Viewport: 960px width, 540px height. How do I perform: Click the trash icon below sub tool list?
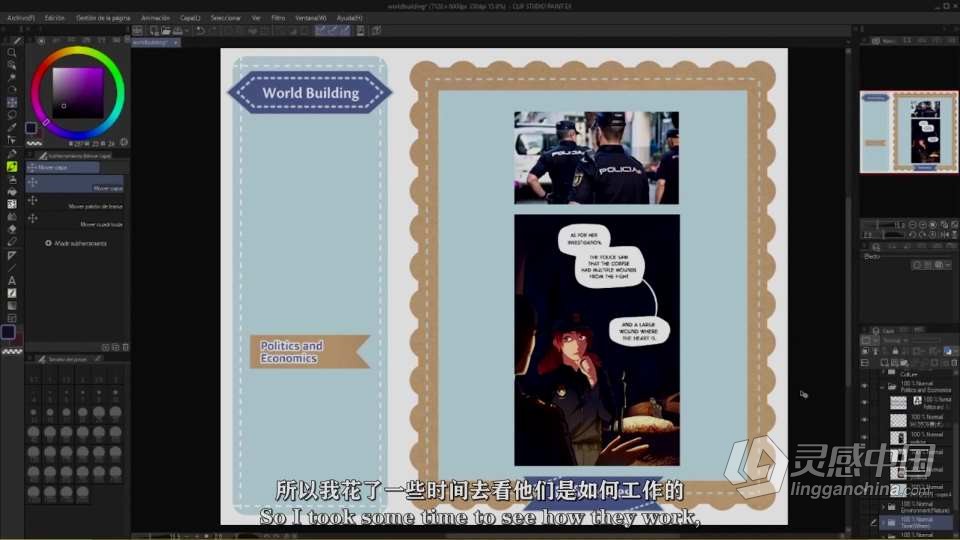126,347
